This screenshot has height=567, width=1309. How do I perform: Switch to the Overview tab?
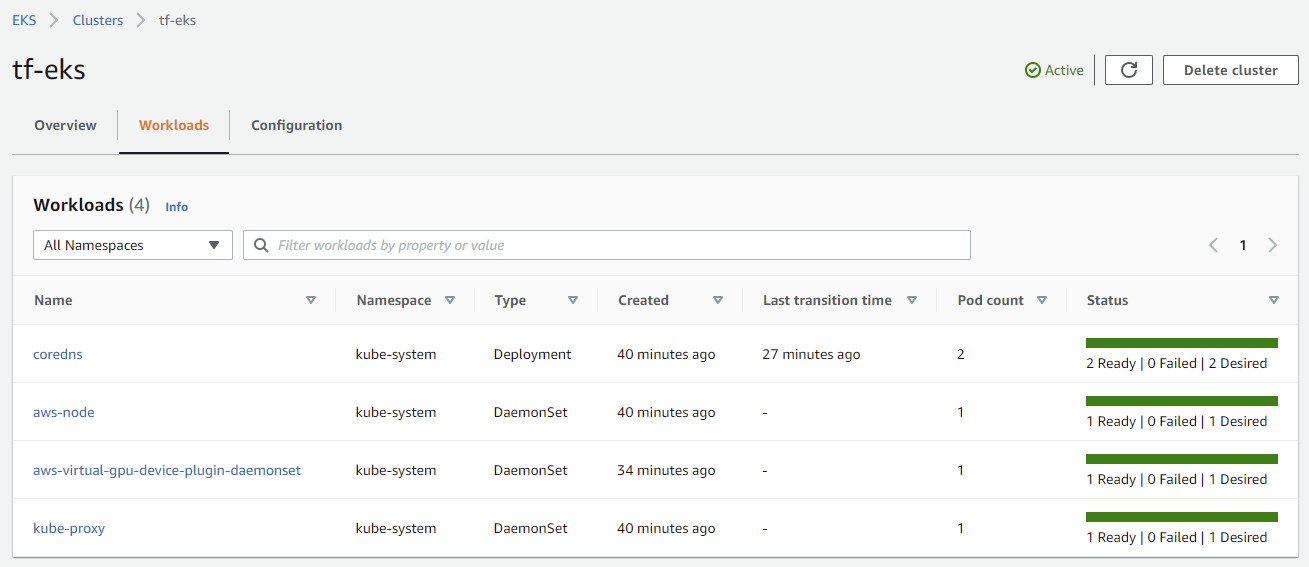click(x=65, y=126)
